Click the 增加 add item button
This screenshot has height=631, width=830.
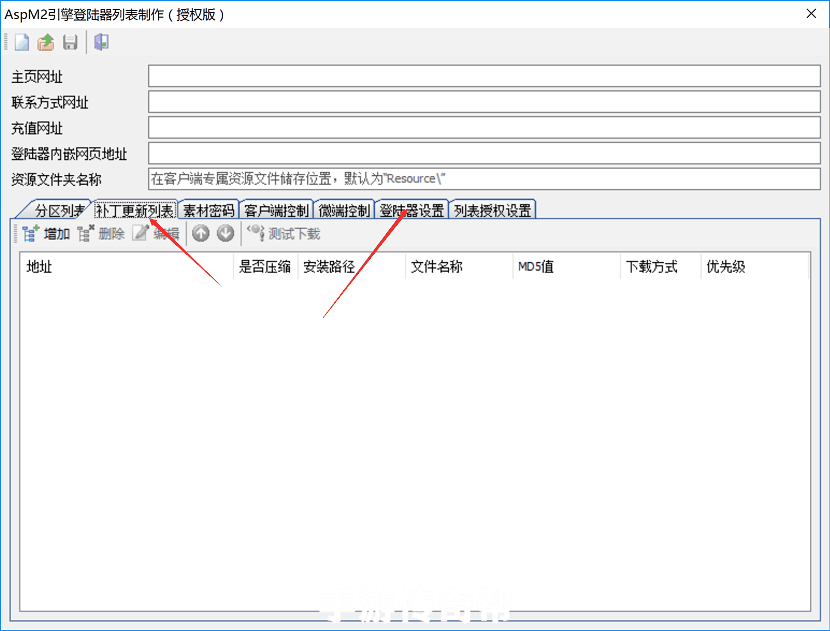[x=46, y=233]
